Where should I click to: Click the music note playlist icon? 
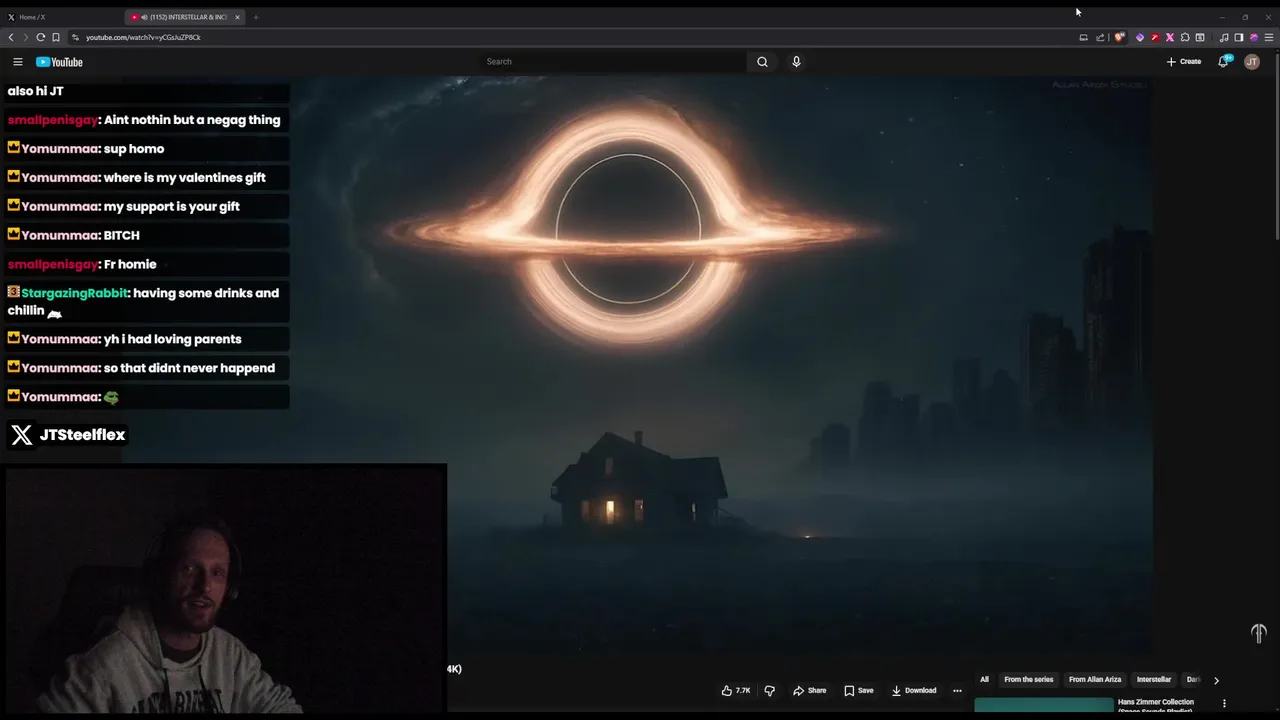tap(1224, 37)
